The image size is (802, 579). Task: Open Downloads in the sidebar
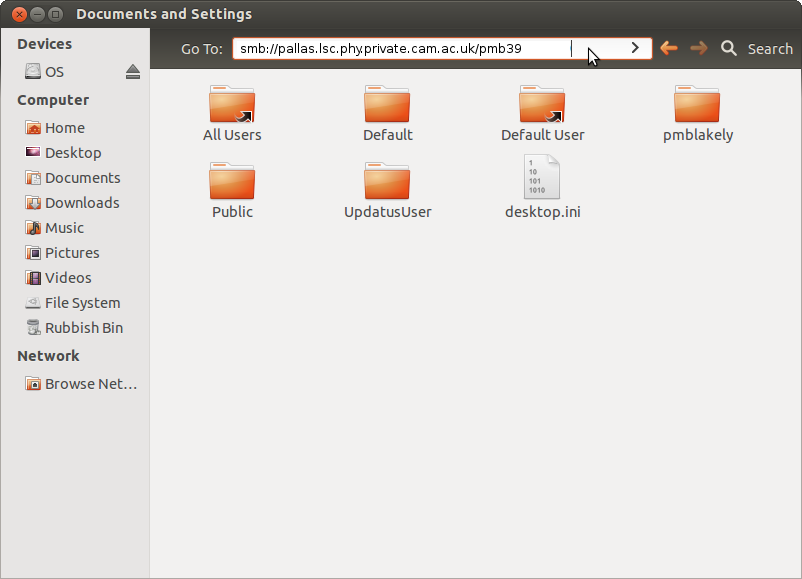coord(81,203)
